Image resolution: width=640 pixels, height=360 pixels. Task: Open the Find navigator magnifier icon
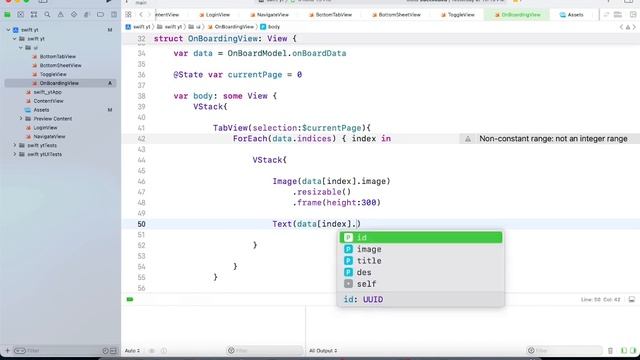pyautogui.click(x=47, y=15)
